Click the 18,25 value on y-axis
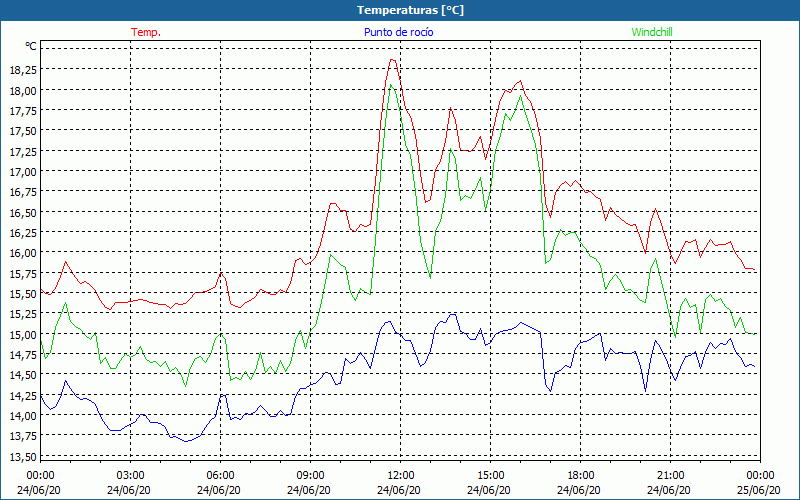Screen dimensions: 800x500 (22, 70)
